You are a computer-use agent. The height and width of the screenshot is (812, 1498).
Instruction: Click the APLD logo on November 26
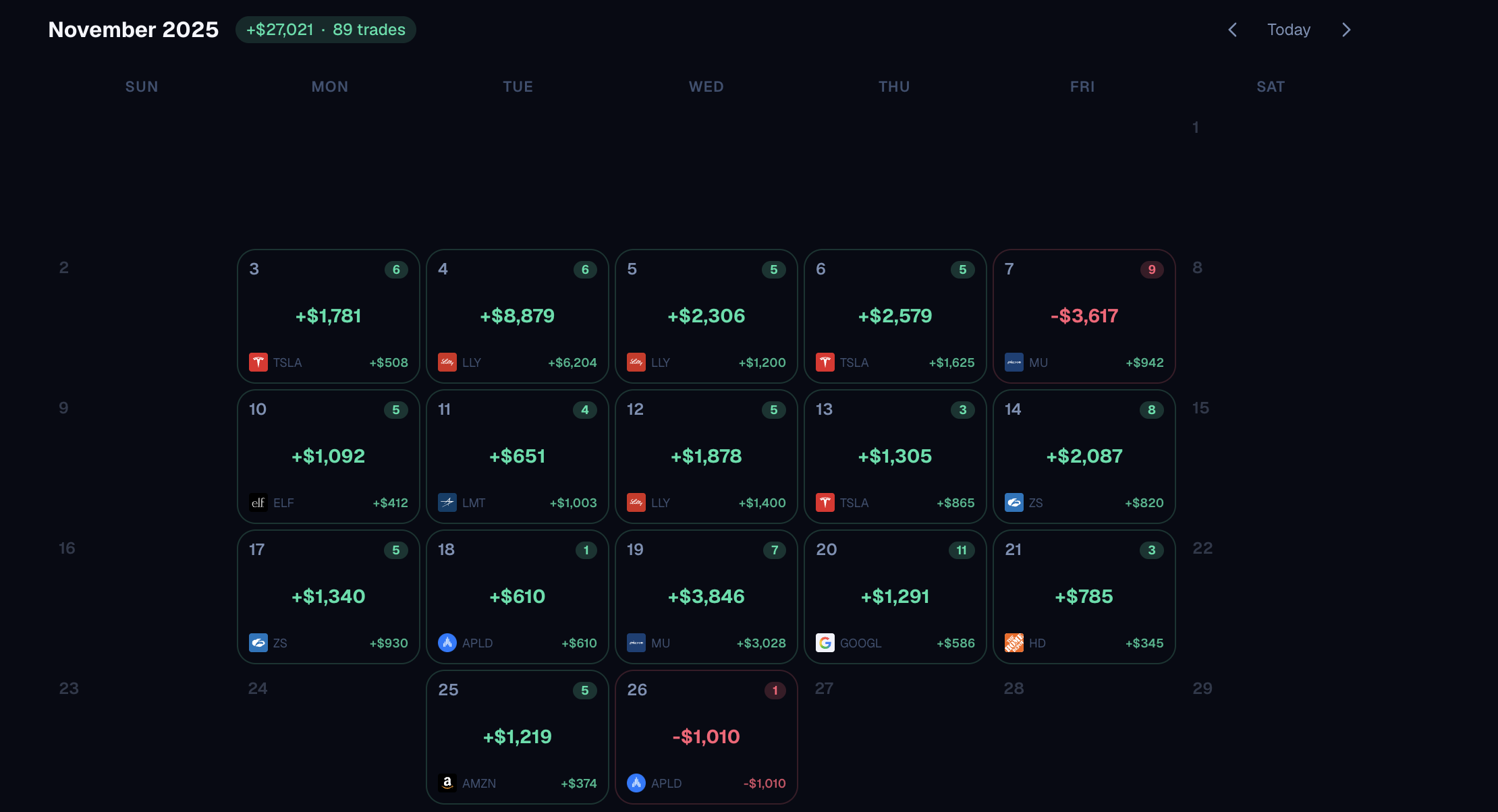(636, 783)
